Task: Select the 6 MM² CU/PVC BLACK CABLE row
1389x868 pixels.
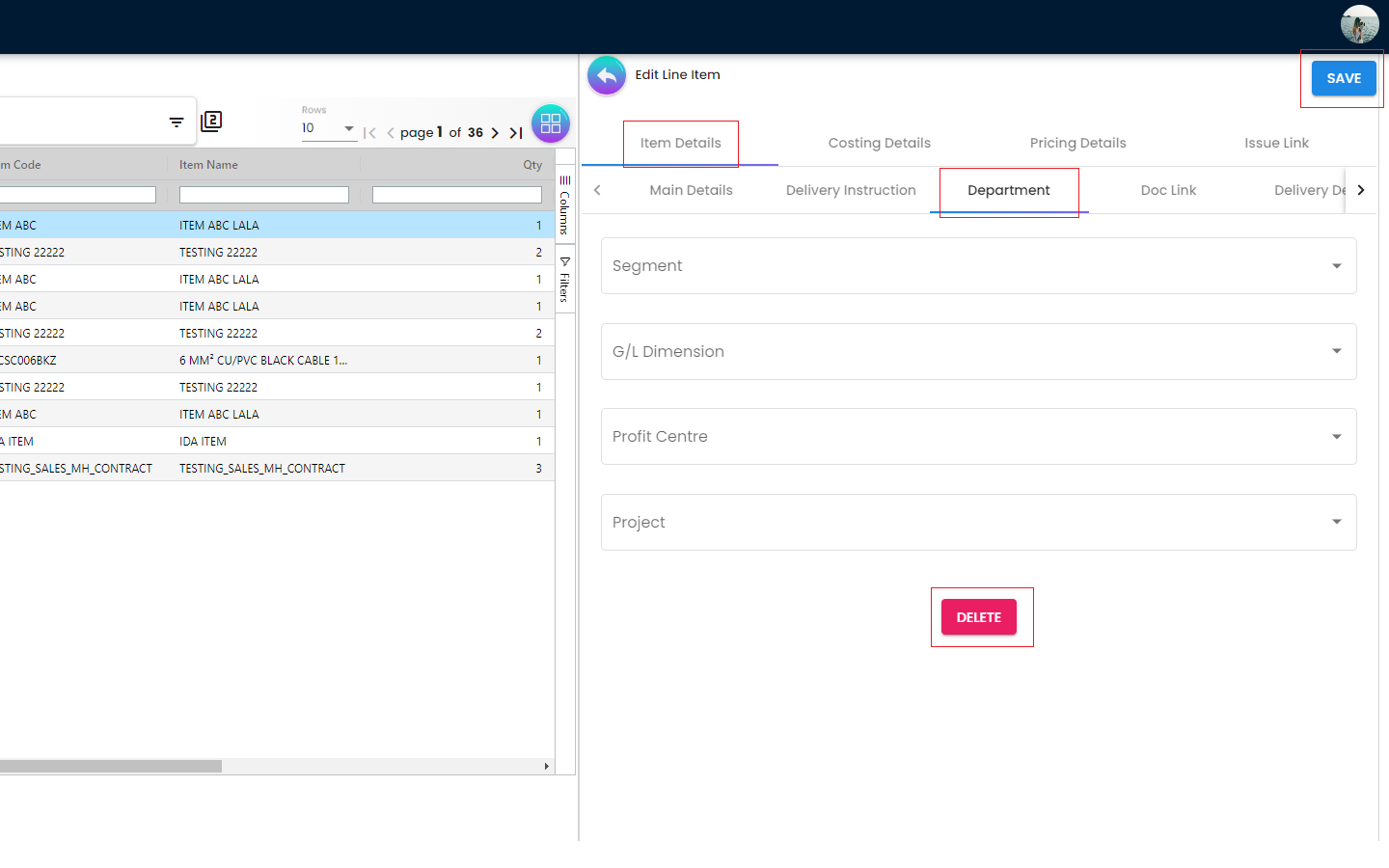Action: [277, 360]
